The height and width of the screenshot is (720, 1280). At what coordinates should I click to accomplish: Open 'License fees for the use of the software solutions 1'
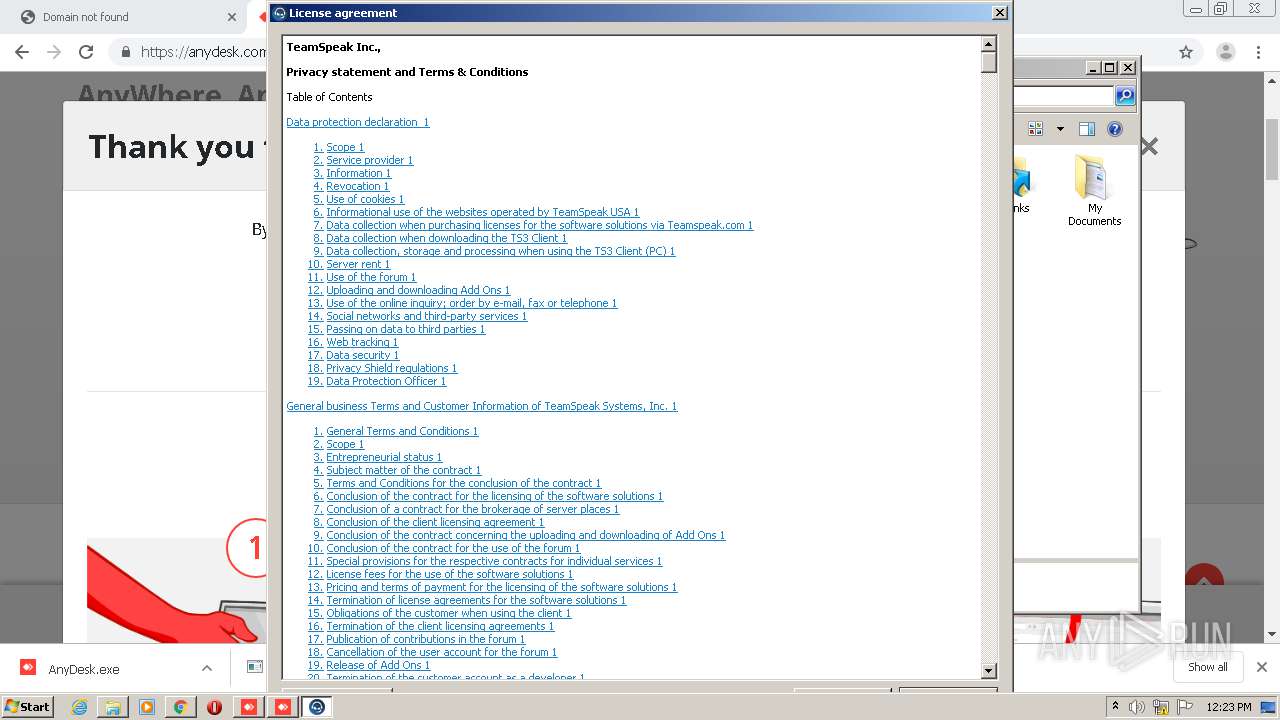pyautogui.click(x=449, y=574)
